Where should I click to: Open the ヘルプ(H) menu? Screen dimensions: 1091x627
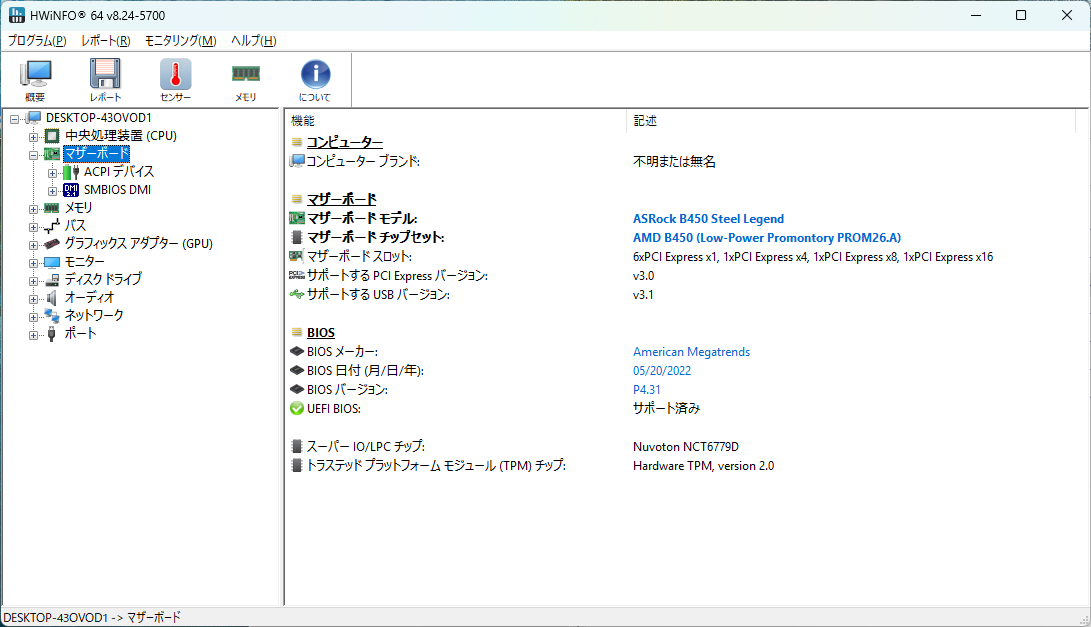(253, 41)
